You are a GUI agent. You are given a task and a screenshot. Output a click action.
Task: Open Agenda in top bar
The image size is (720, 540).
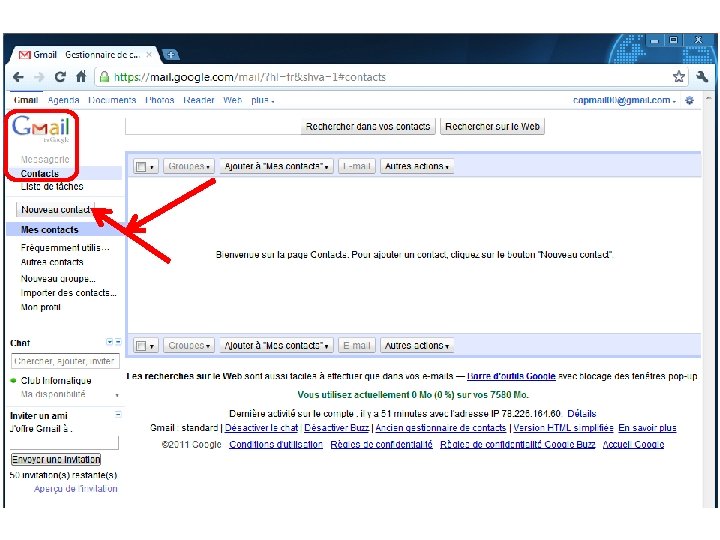(63, 100)
